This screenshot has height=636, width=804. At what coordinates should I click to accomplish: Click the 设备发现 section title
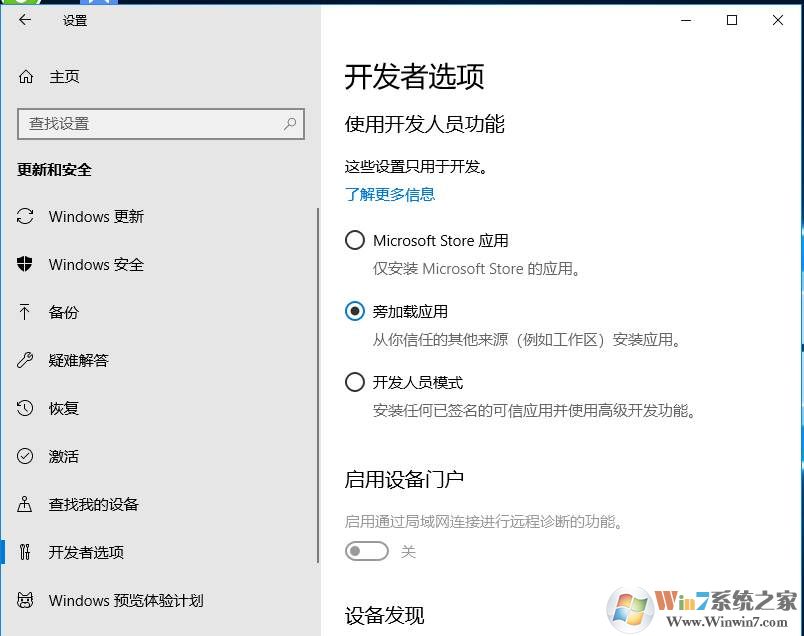385,615
